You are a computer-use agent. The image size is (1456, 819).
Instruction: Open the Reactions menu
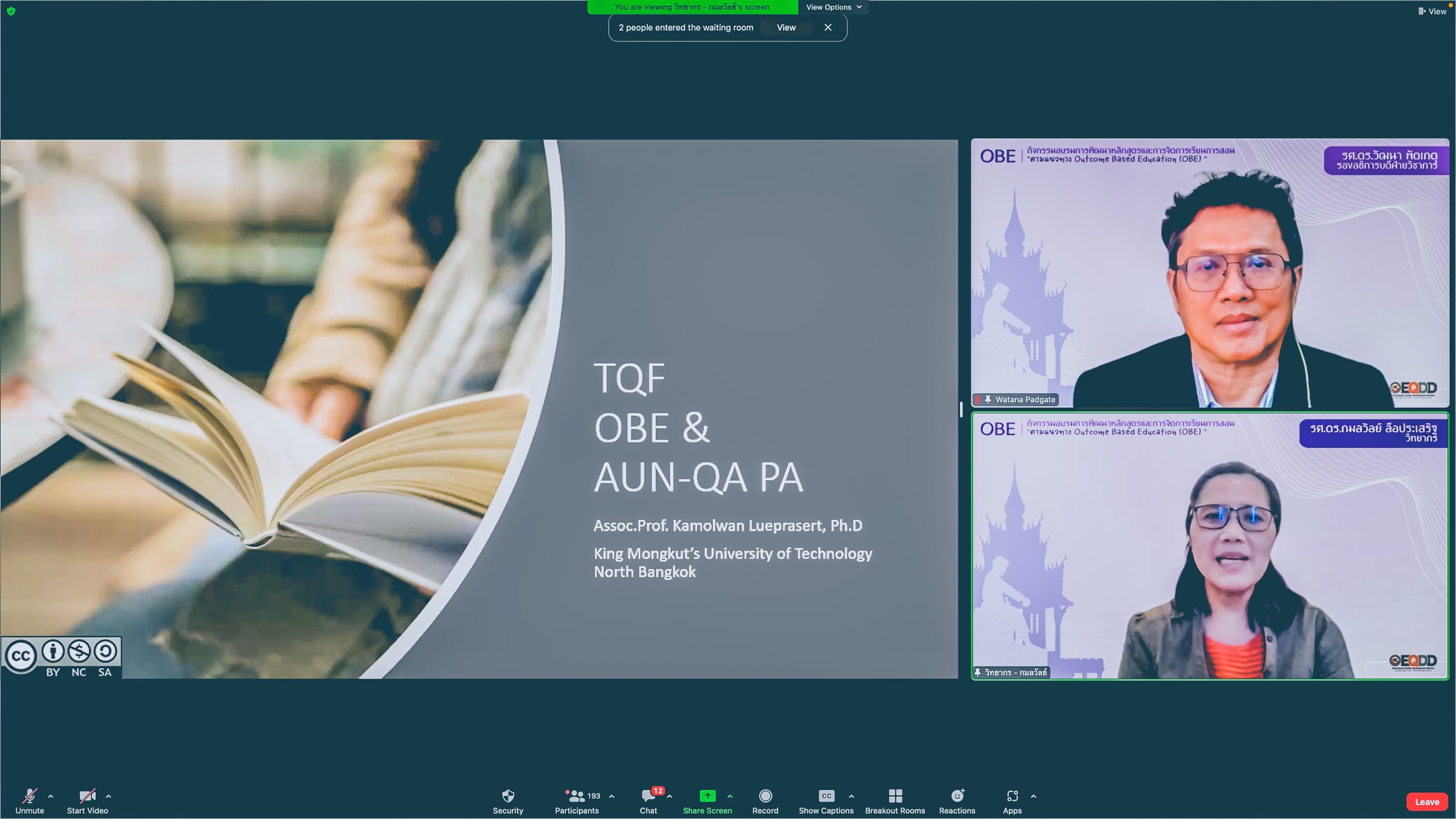pos(957,801)
